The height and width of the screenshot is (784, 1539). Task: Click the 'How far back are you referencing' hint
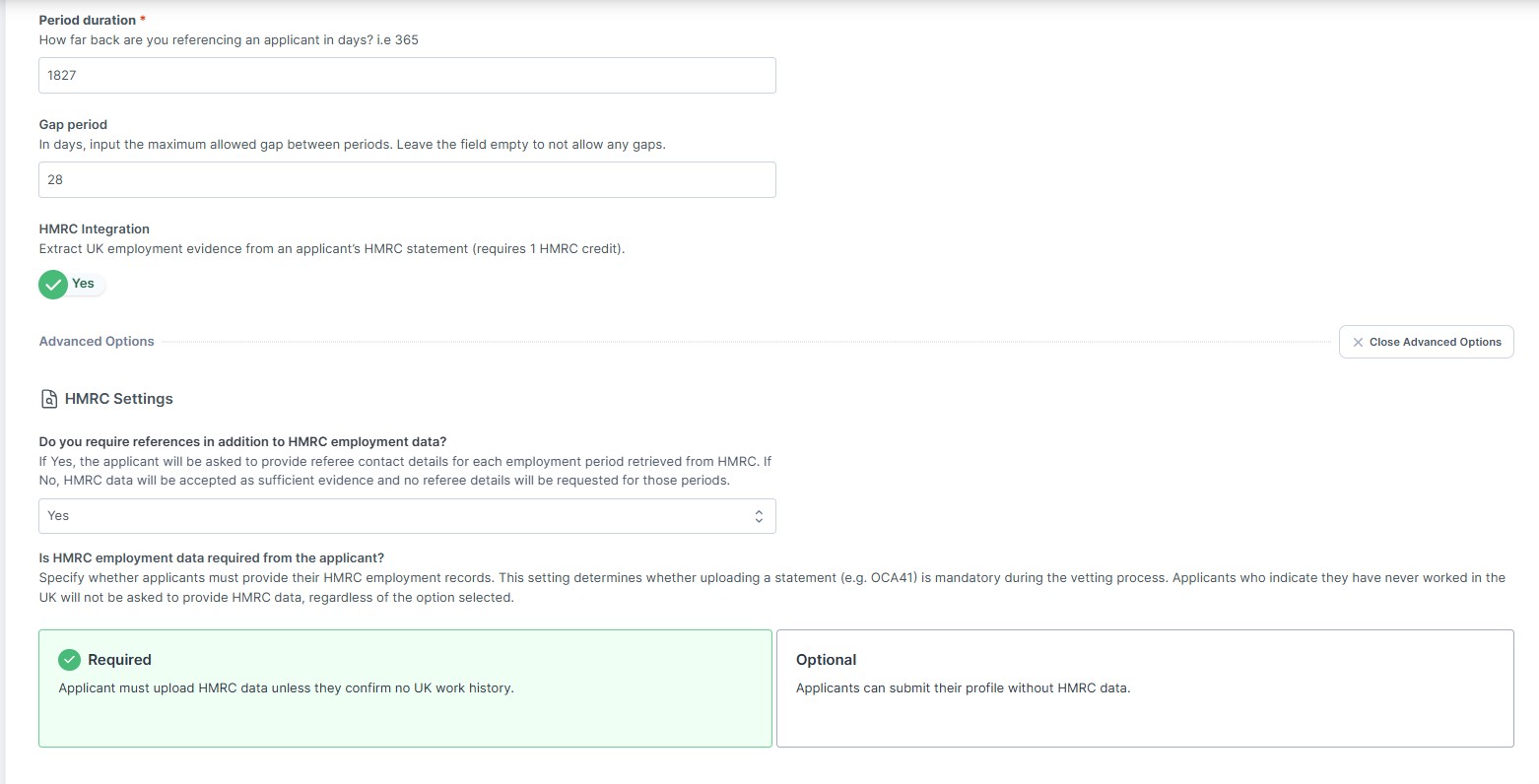point(229,40)
